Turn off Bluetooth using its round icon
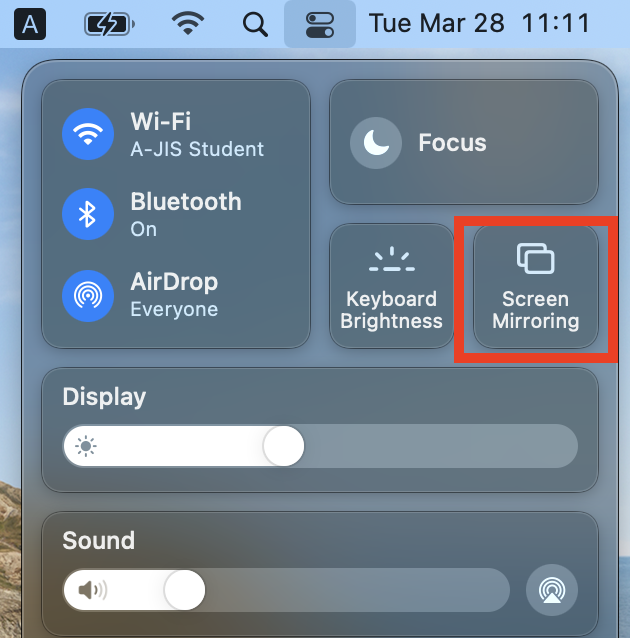Viewport: 630px width, 638px height. pyautogui.click(x=88, y=214)
